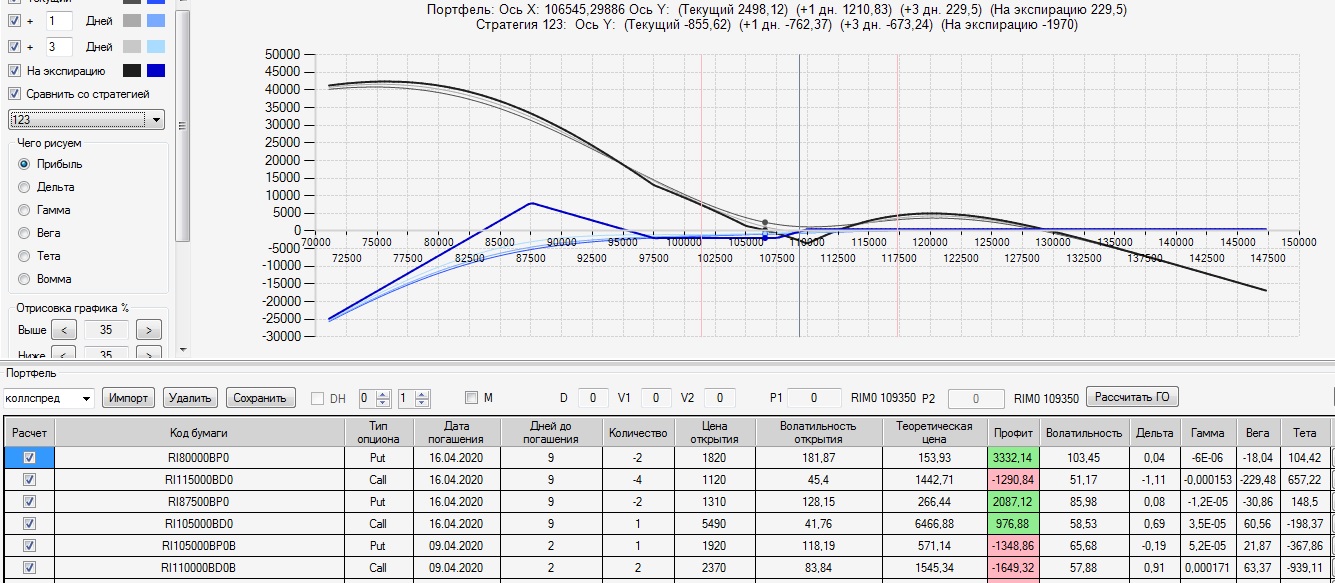This screenshot has width=1335, height=583.
Task: Click the P2 input field
Action: tap(976, 398)
